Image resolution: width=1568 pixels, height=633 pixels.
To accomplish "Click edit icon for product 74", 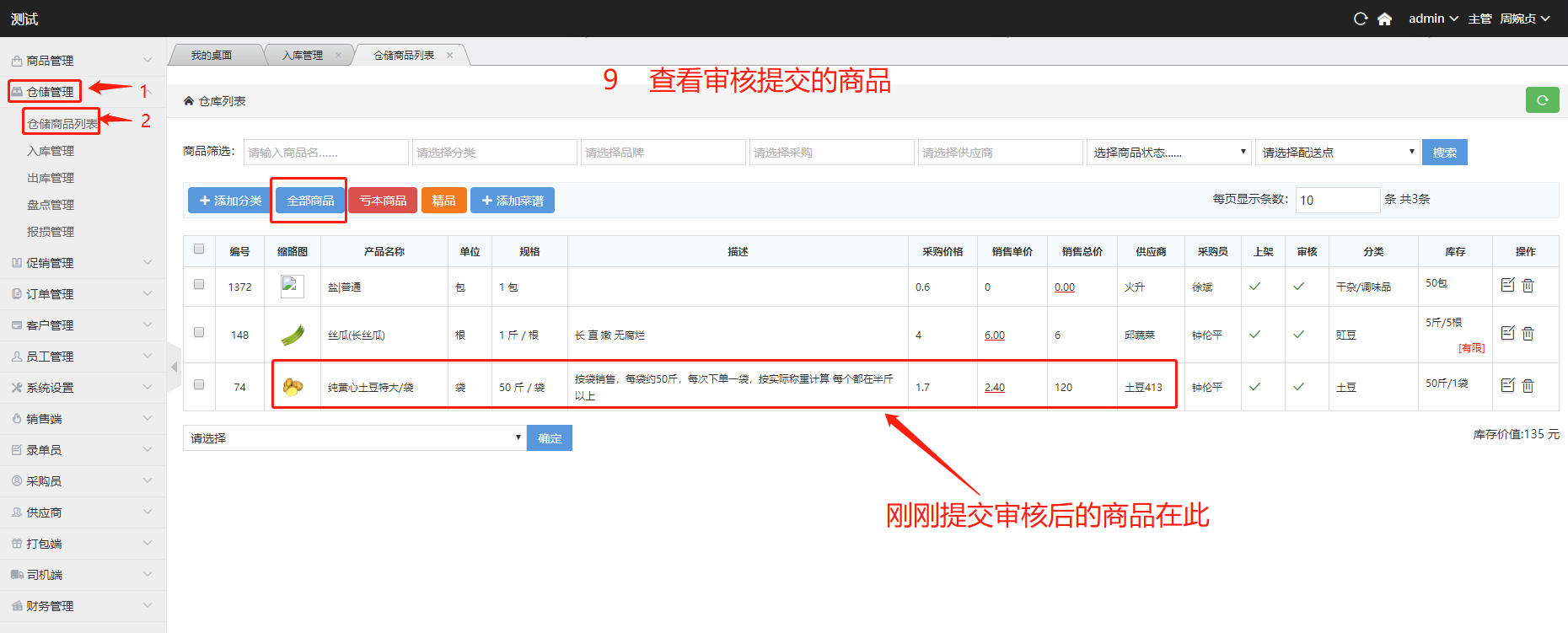I will point(1508,386).
